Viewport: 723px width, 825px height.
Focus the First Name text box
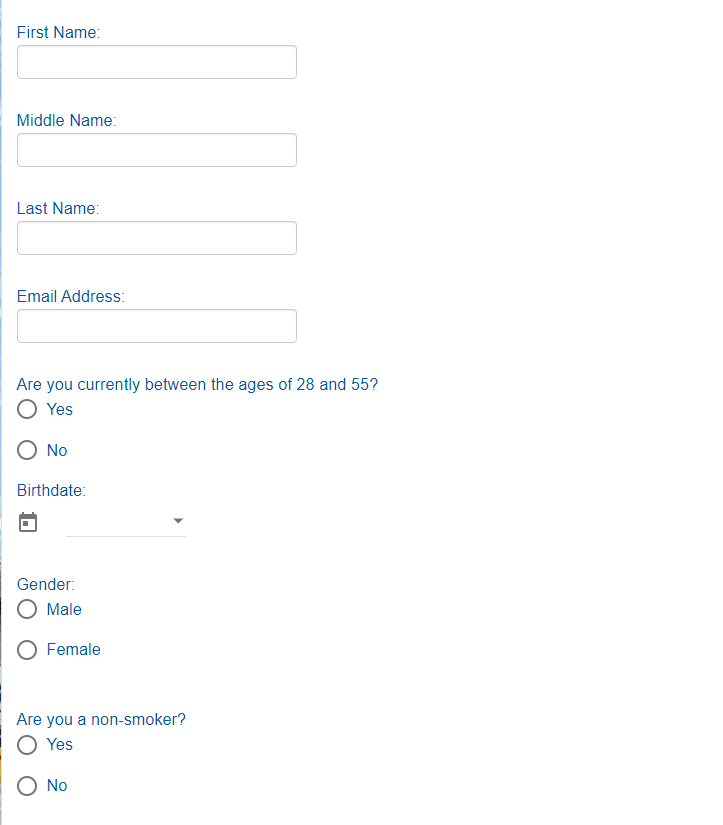(157, 62)
